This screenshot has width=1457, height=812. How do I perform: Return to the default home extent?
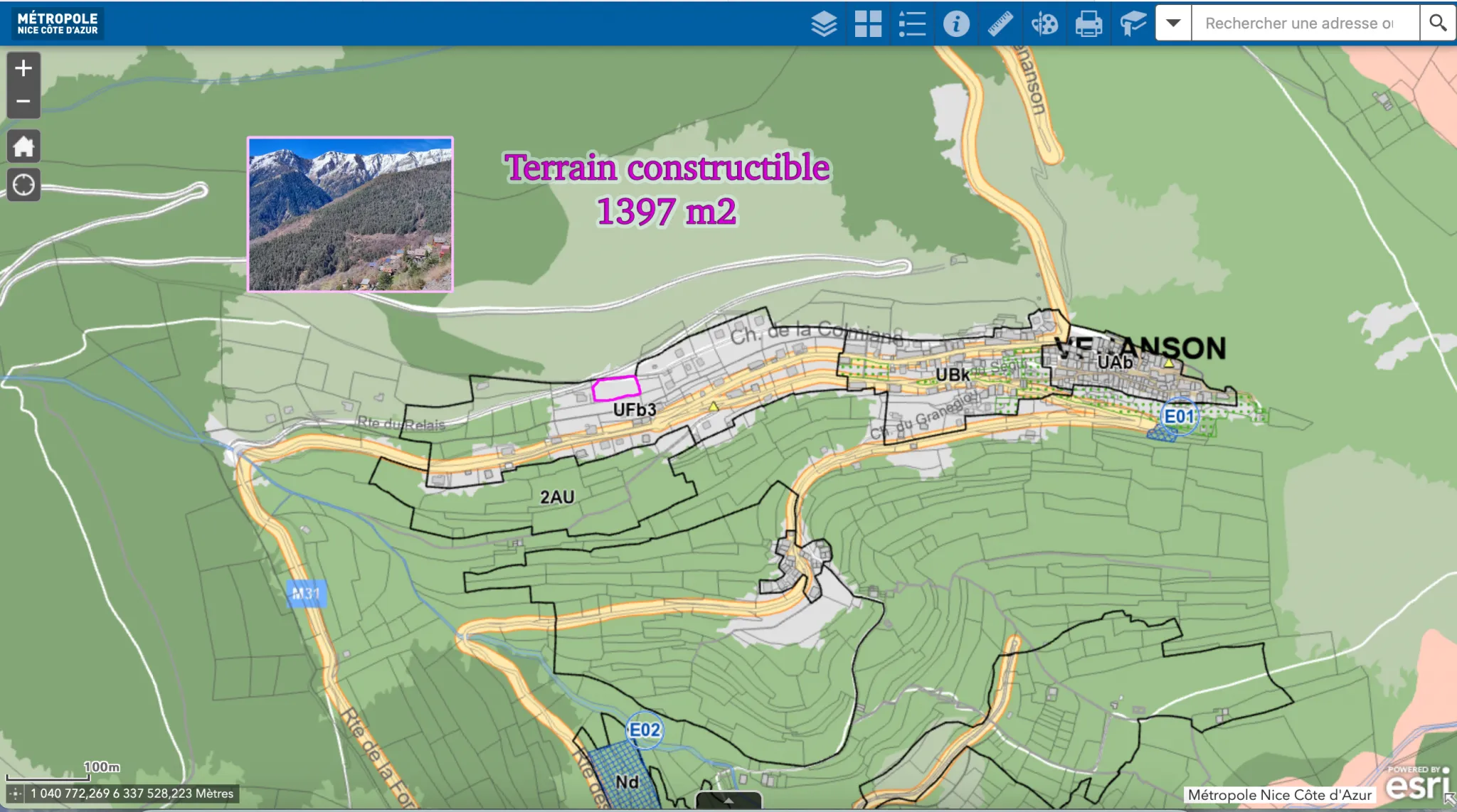23,146
